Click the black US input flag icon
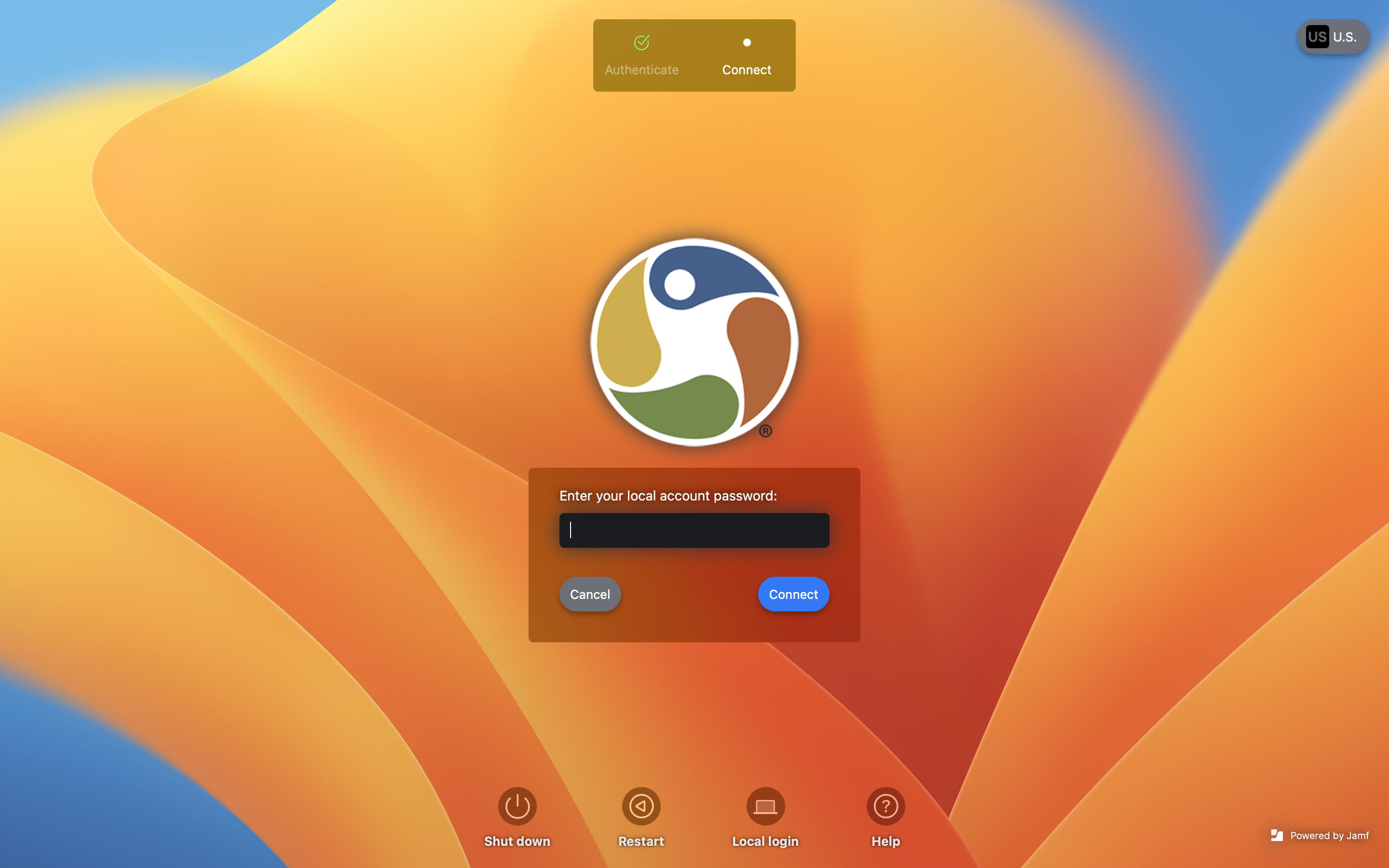 click(1317, 37)
